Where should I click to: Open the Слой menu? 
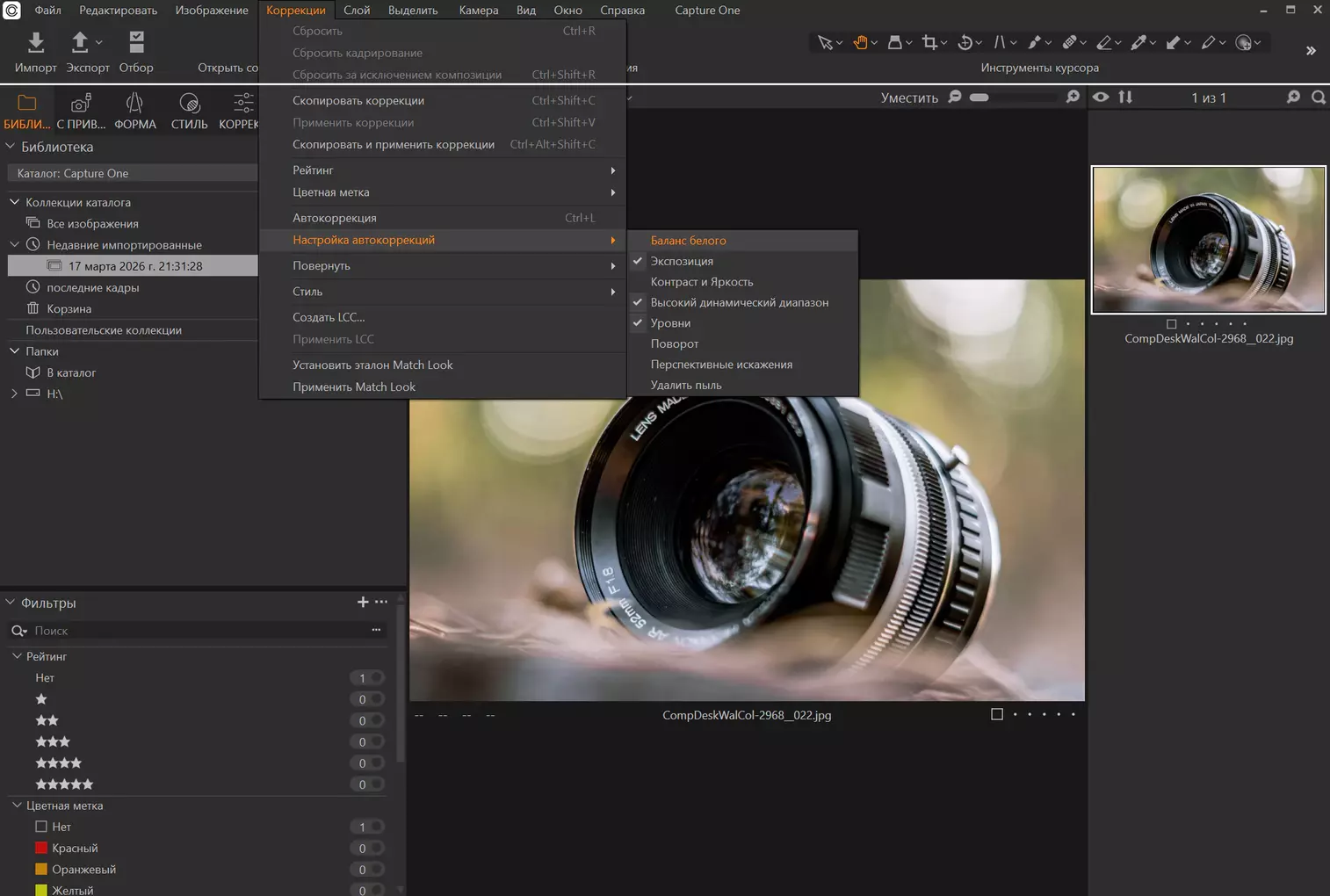356,11
